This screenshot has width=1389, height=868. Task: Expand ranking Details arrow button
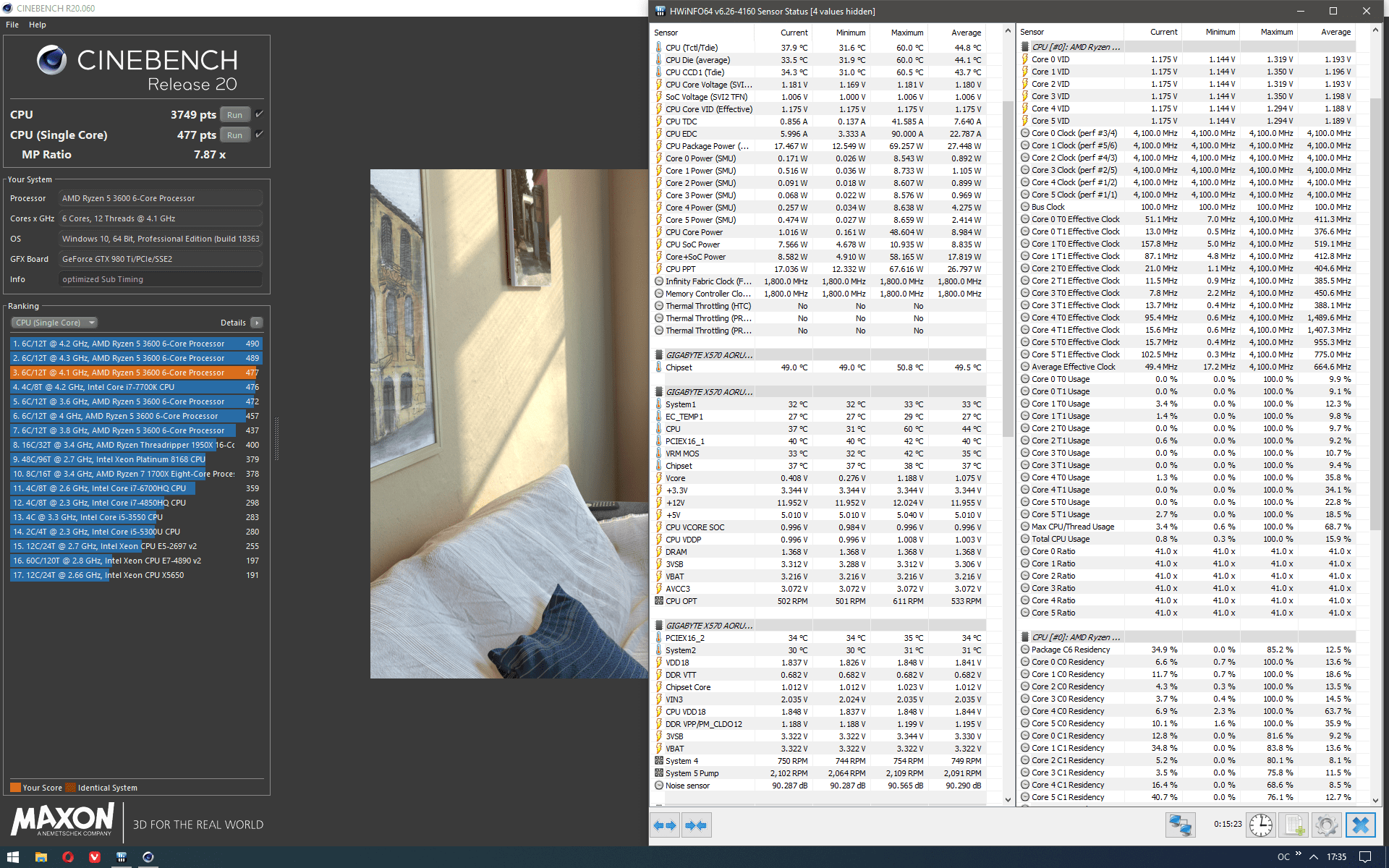(x=257, y=323)
